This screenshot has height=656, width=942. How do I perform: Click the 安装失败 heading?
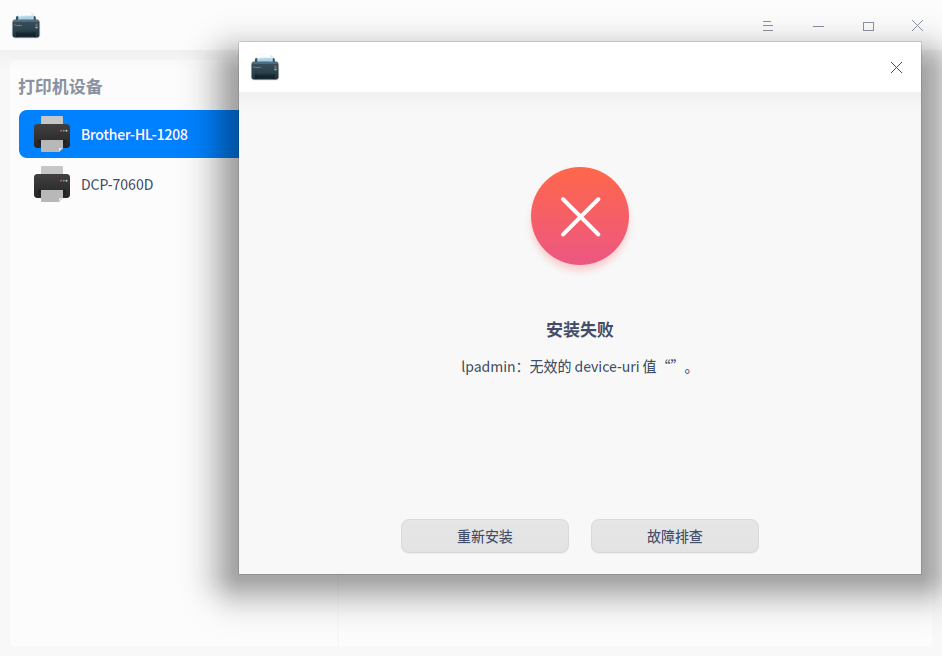pos(580,330)
